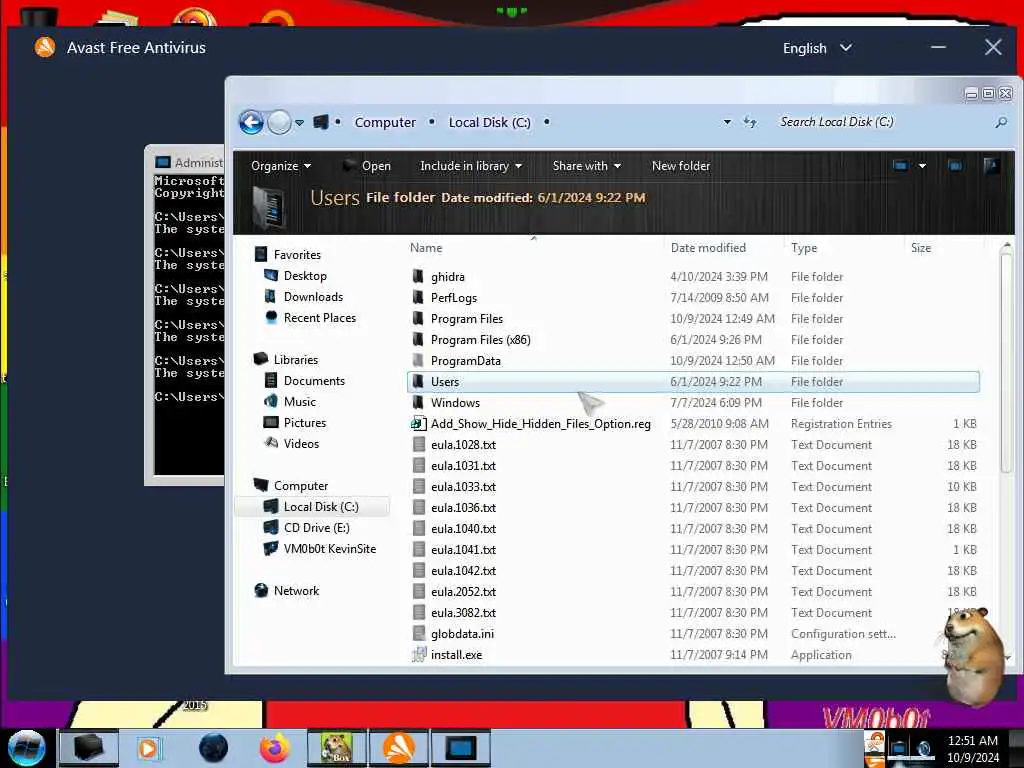Open Recent Places in navigation pane
The image size is (1024, 768).
[310, 317]
